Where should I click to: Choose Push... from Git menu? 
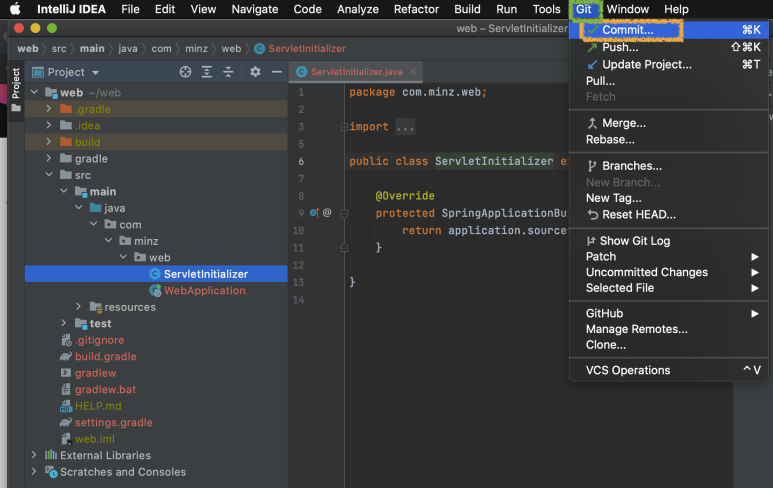(x=668, y=47)
